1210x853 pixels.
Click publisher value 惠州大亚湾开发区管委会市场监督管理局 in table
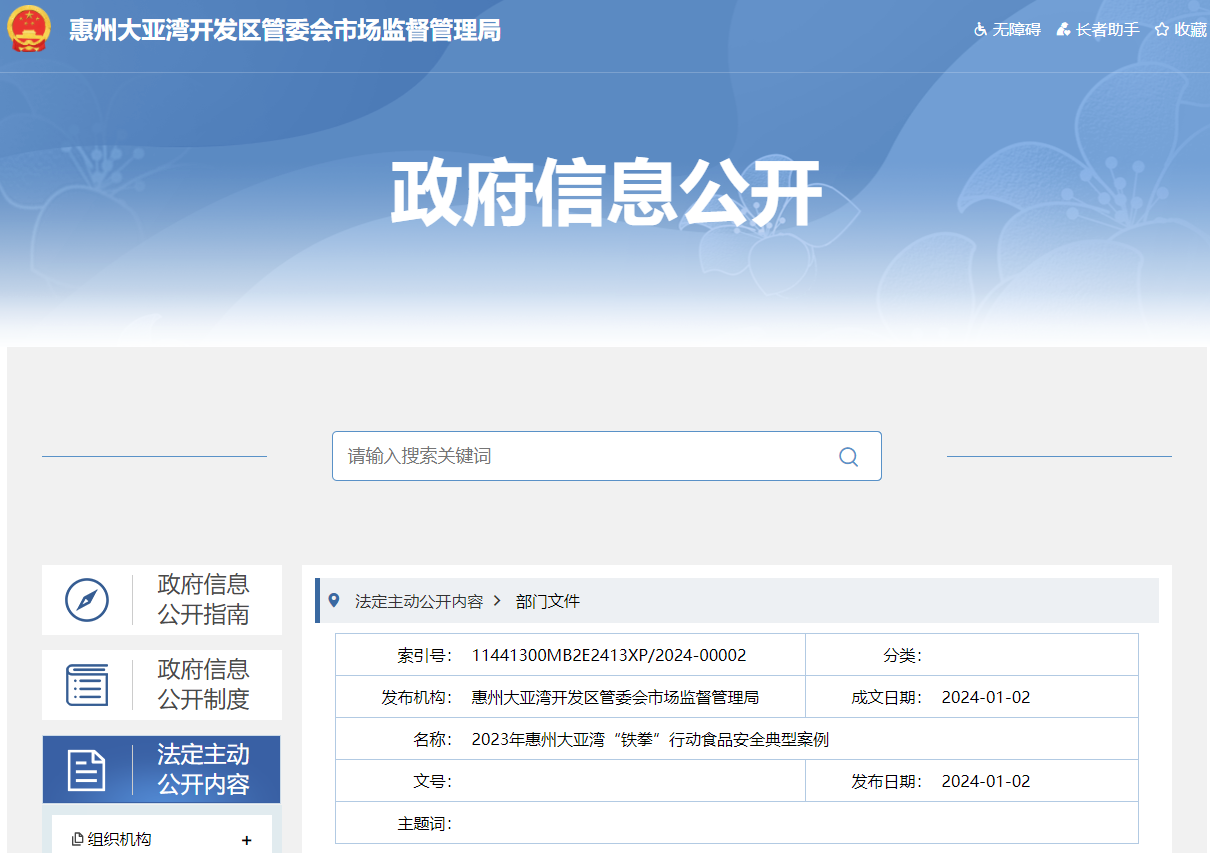[616, 698]
